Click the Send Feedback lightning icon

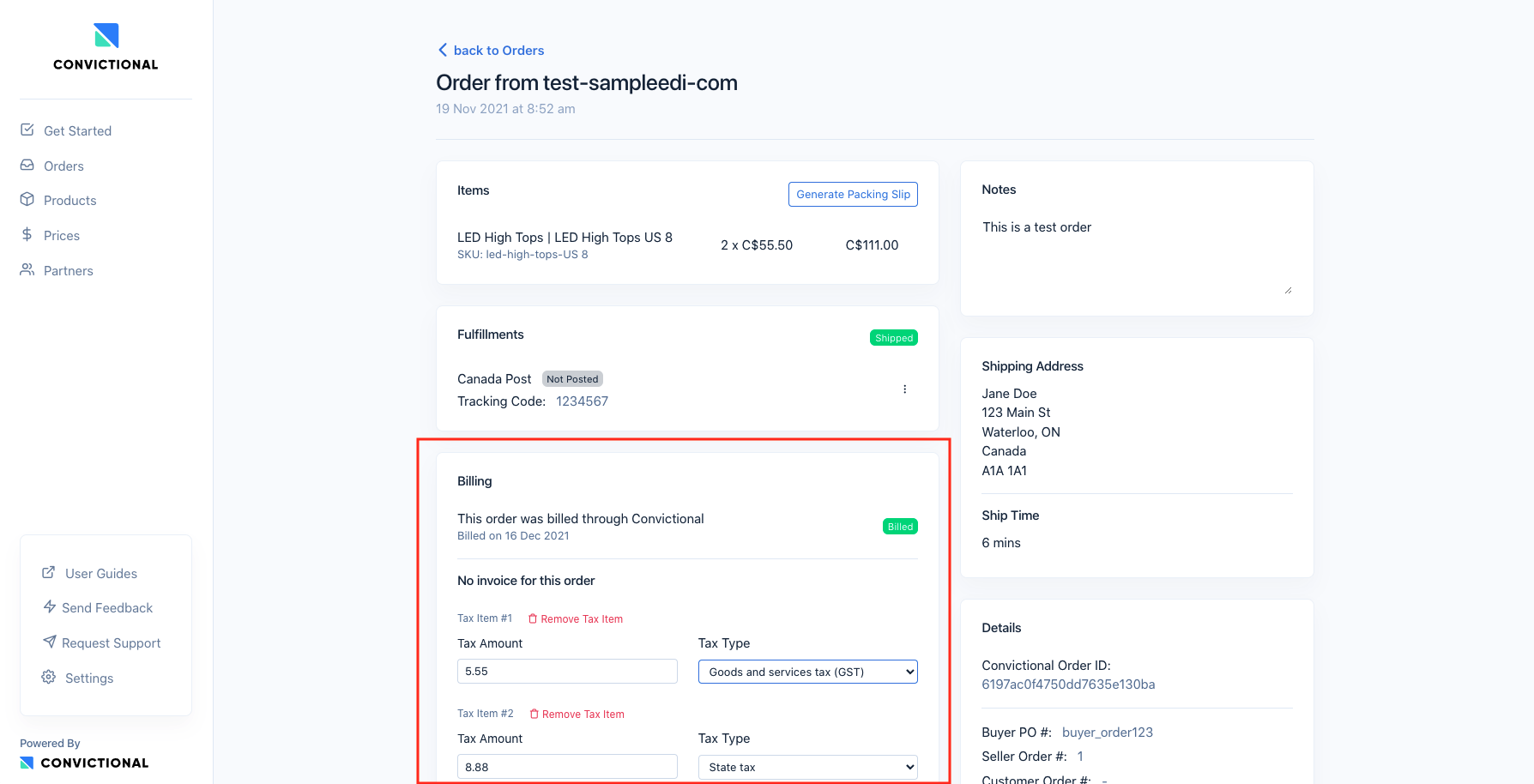(x=50, y=606)
